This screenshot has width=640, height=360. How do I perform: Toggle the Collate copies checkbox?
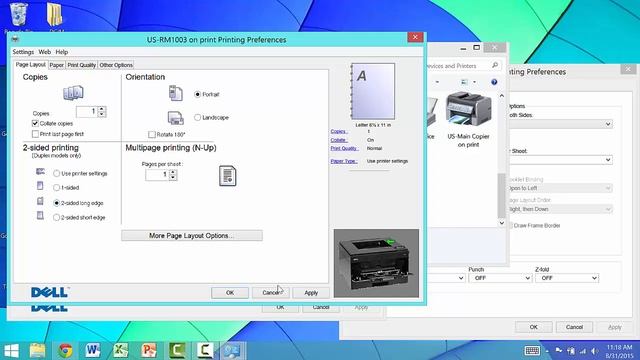point(35,123)
